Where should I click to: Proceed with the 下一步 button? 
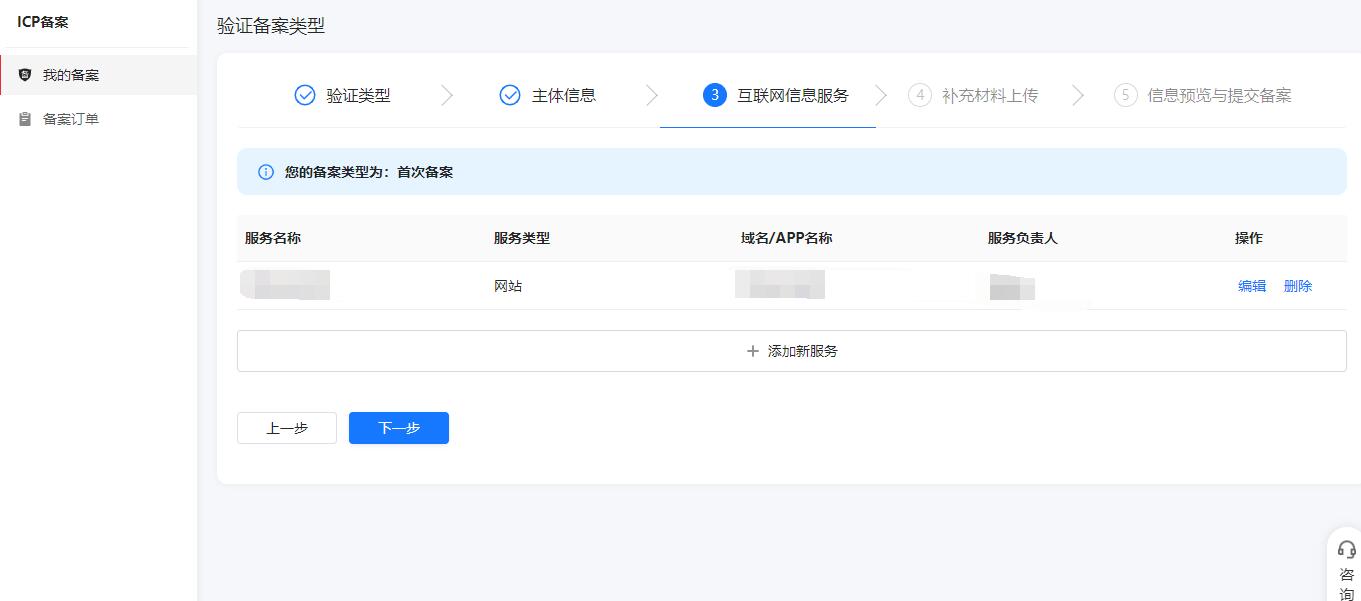[399, 428]
